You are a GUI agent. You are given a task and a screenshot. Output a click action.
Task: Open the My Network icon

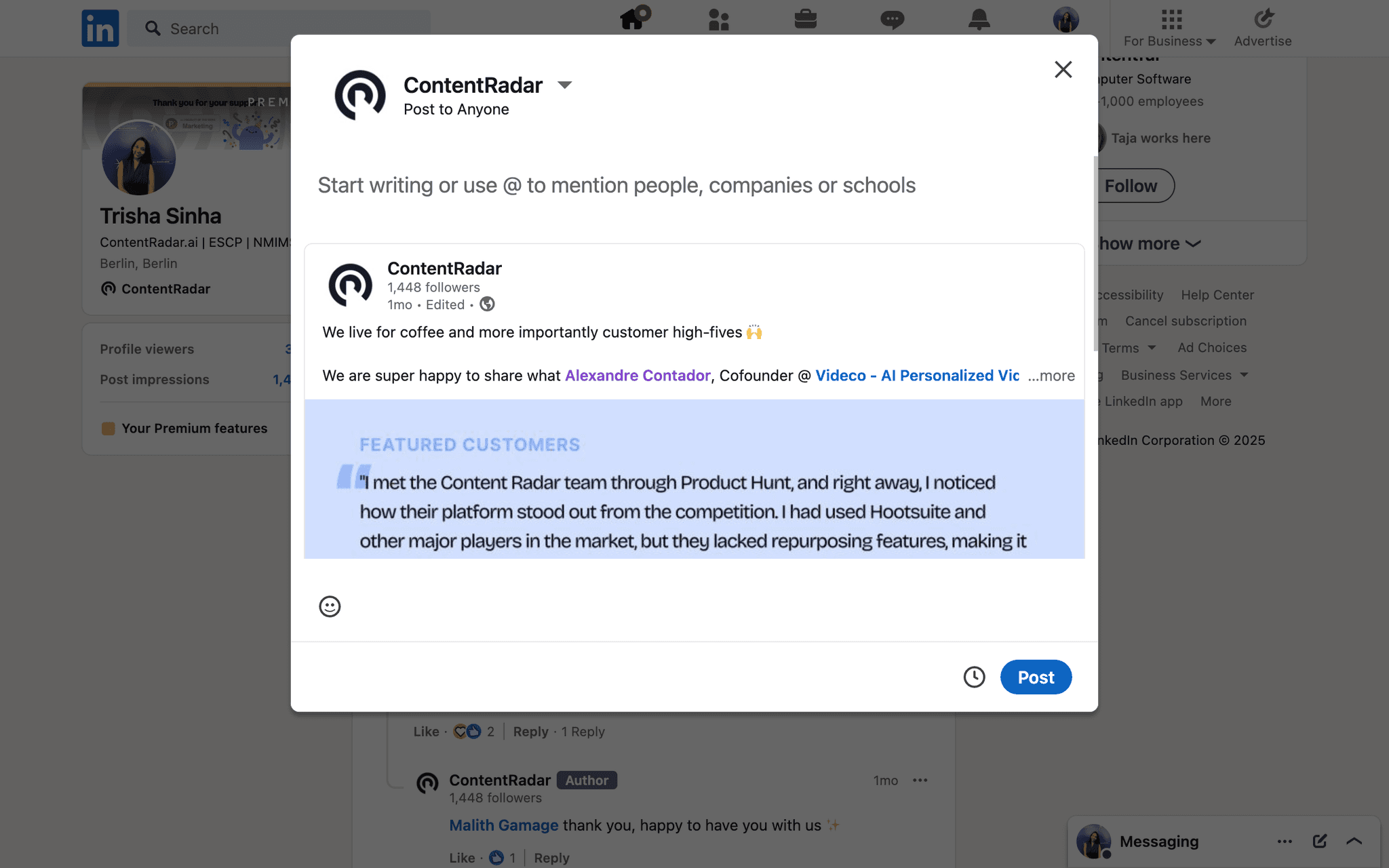click(719, 20)
